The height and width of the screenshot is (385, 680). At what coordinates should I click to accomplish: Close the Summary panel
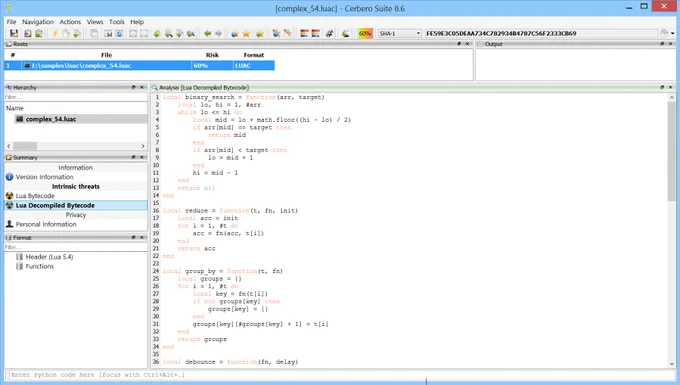[142, 157]
